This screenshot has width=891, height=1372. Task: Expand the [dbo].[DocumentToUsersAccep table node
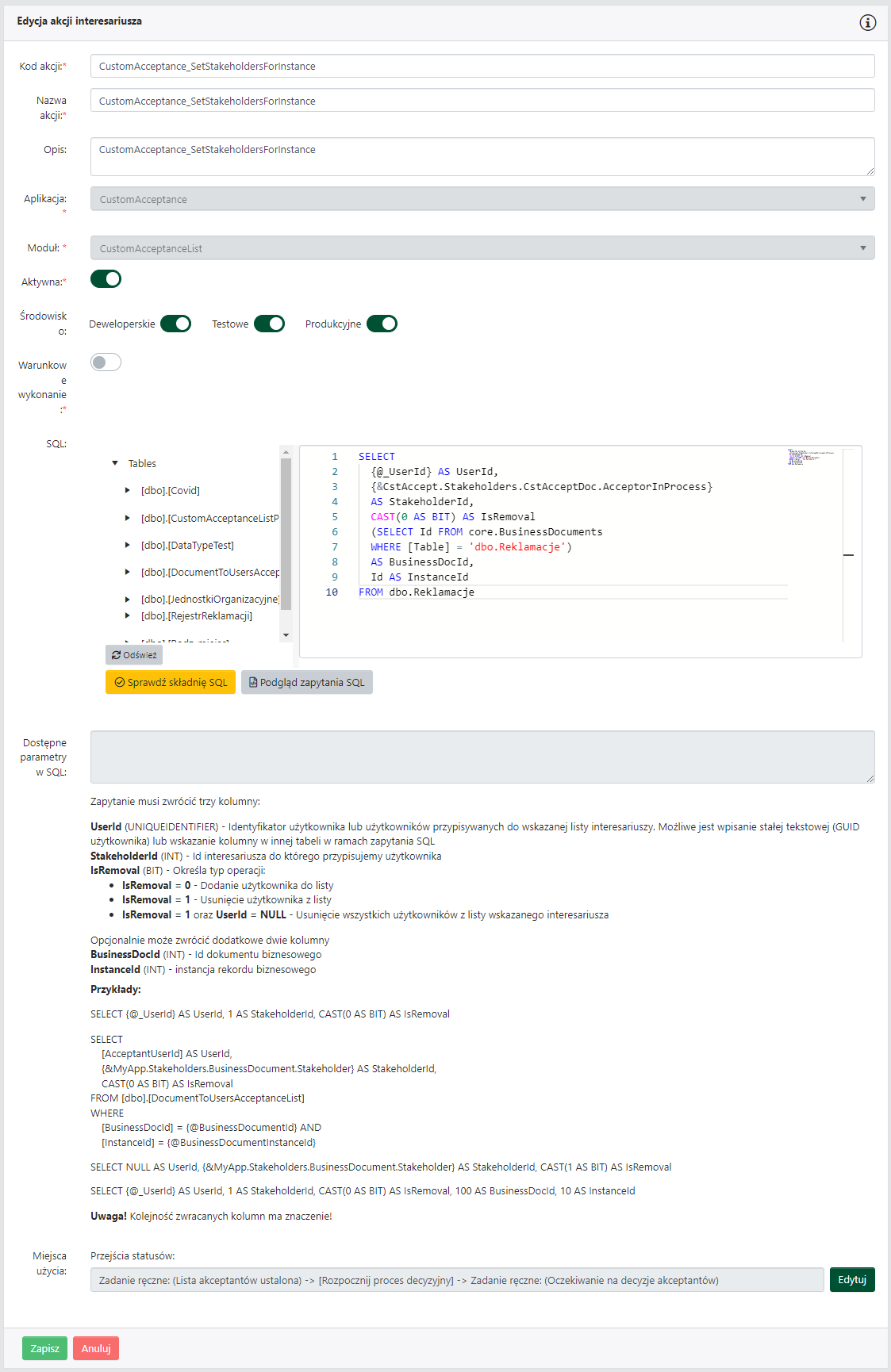pyautogui.click(x=127, y=572)
